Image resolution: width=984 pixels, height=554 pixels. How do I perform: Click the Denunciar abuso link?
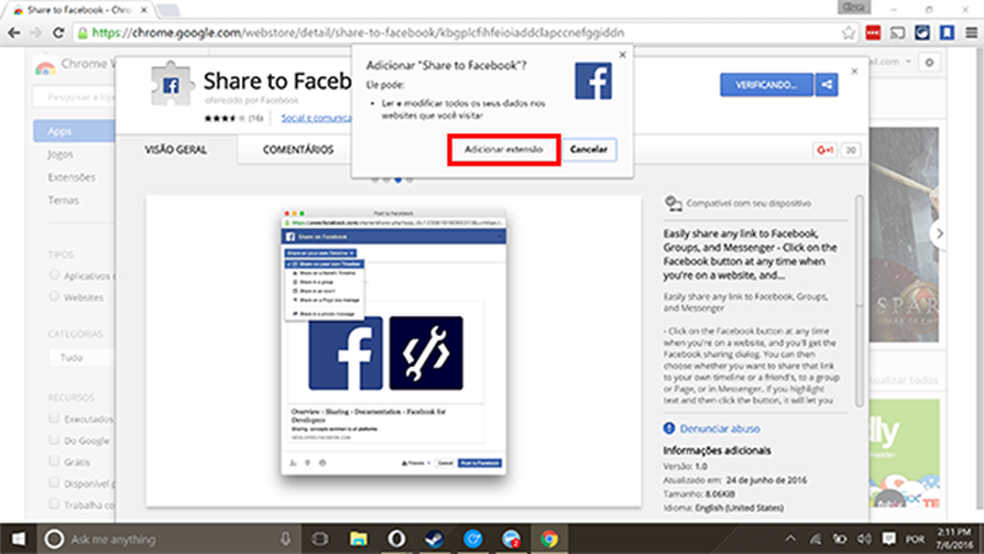720,429
